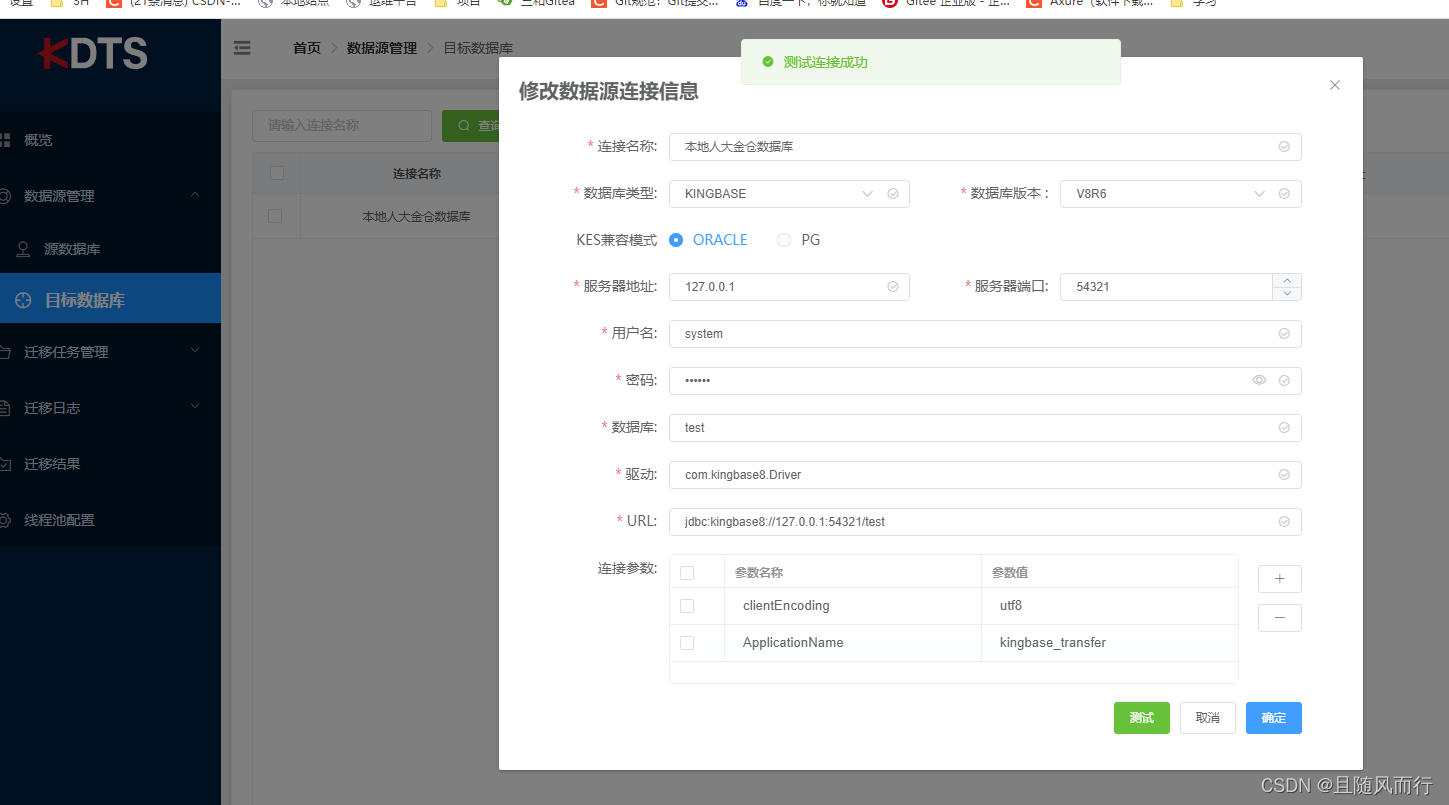Click the kingbase_transfer parameter value cell
The height and width of the screenshot is (805, 1449).
[x=1109, y=643]
